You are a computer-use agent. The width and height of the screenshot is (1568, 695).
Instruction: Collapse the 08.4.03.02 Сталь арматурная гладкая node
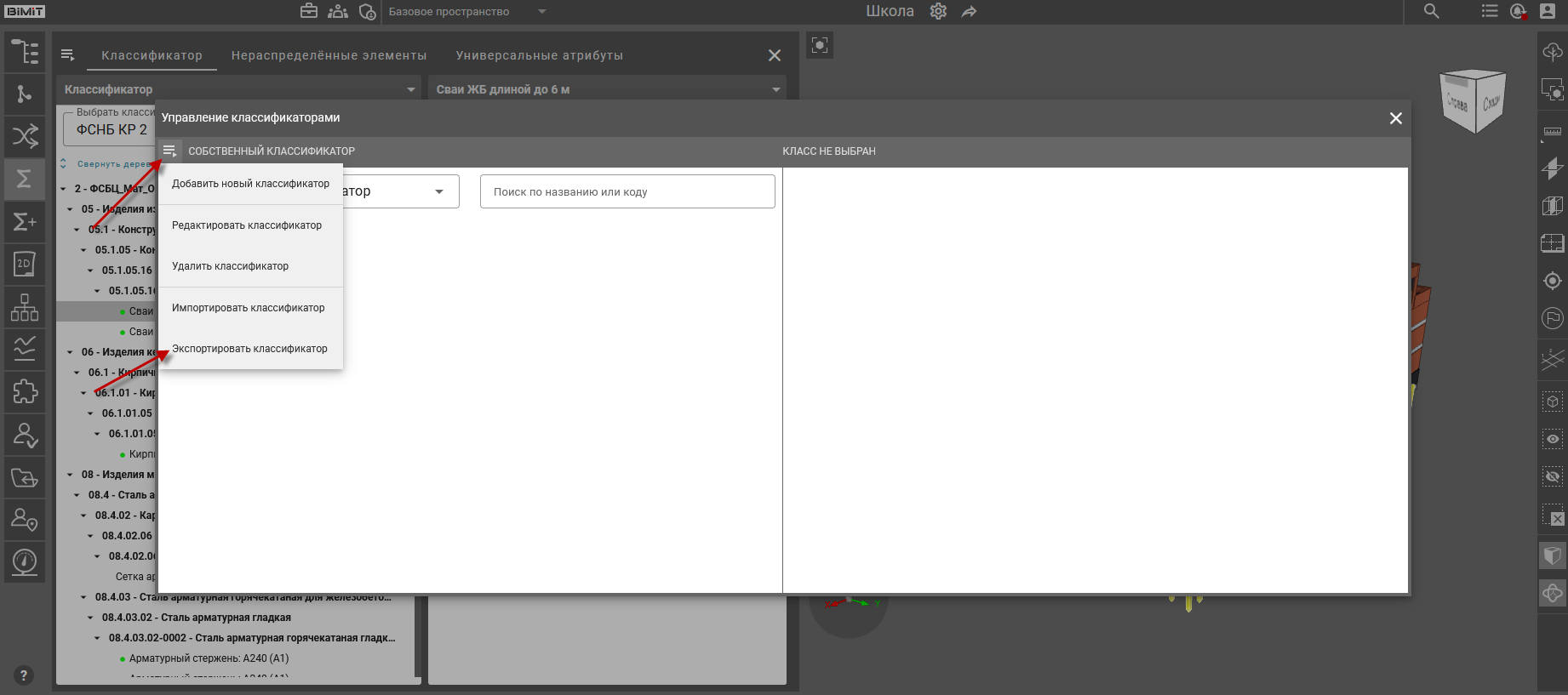pos(91,618)
